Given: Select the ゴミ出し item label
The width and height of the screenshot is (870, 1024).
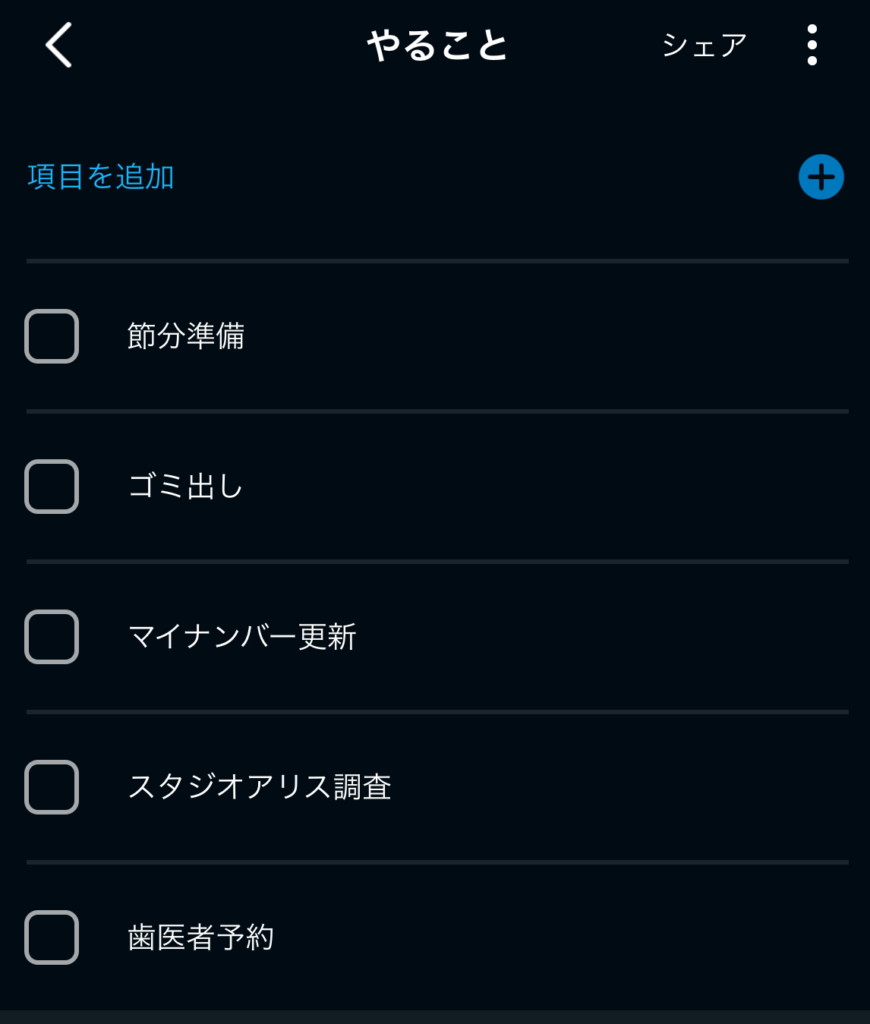Looking at the screenshot, I should tap(186, 487).
